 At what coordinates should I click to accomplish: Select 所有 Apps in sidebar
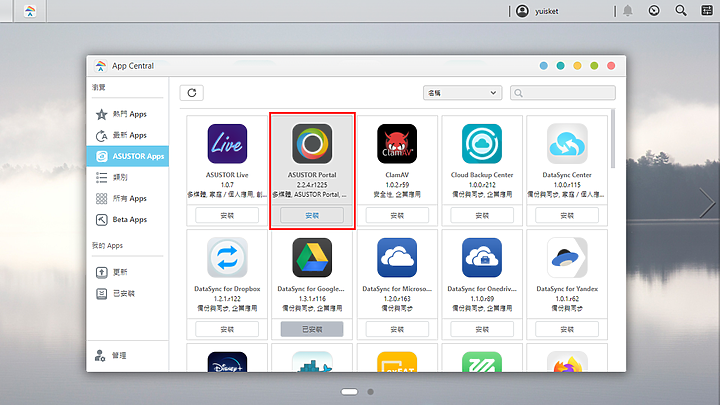click(128, 198)
